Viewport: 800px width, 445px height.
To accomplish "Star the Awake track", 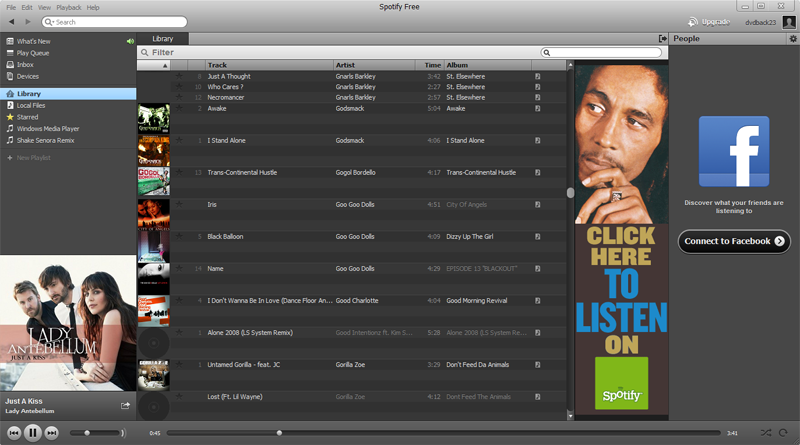I will click(179, 108).
